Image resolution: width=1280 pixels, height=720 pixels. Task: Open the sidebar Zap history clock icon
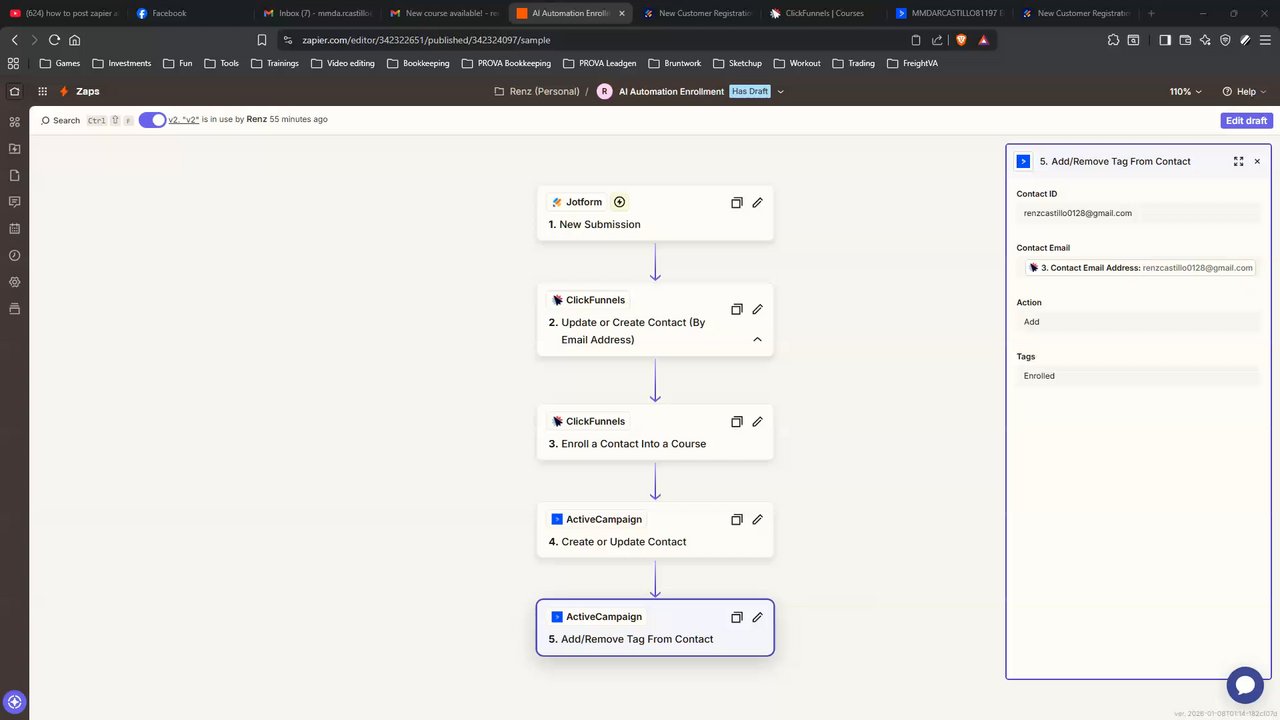coord(14,255)
